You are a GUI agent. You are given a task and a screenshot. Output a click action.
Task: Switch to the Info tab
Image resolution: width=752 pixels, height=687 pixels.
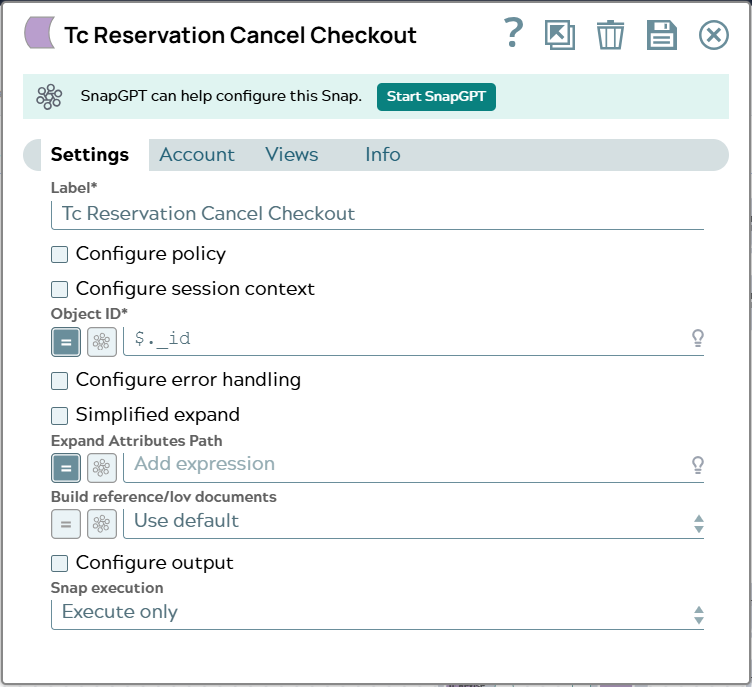pyautogui.click(x=383, y=154)
